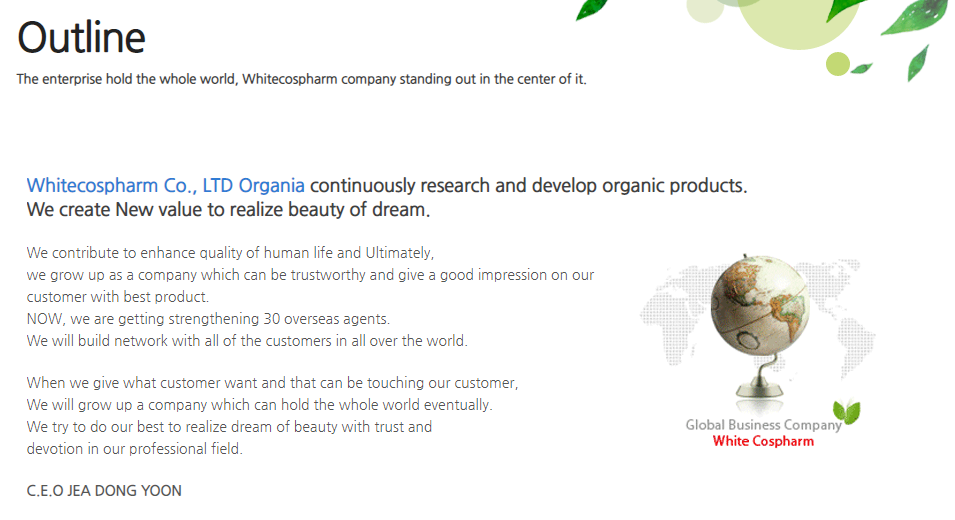Click the leaf hanging below the large circle
Viewport: 955px width, 520px height.
tap(917, 63)
